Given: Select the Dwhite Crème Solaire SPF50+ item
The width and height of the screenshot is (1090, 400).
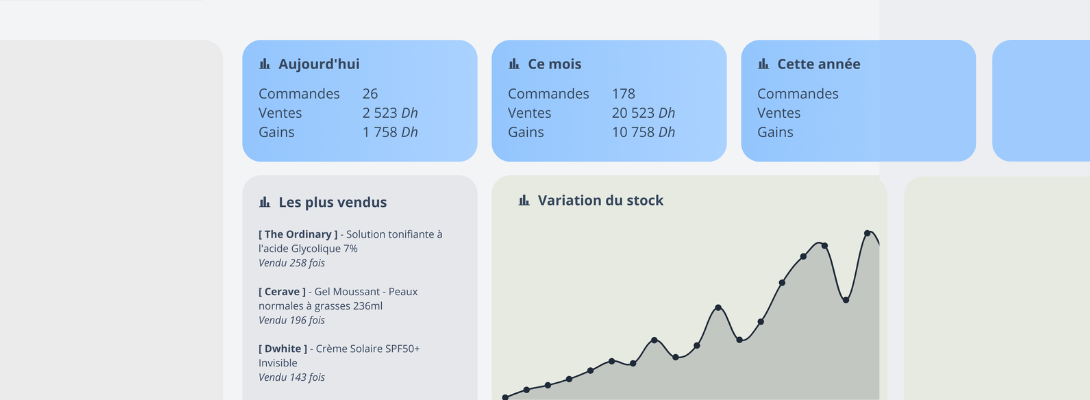Looking at the screenshot, I should coord(339,355).
